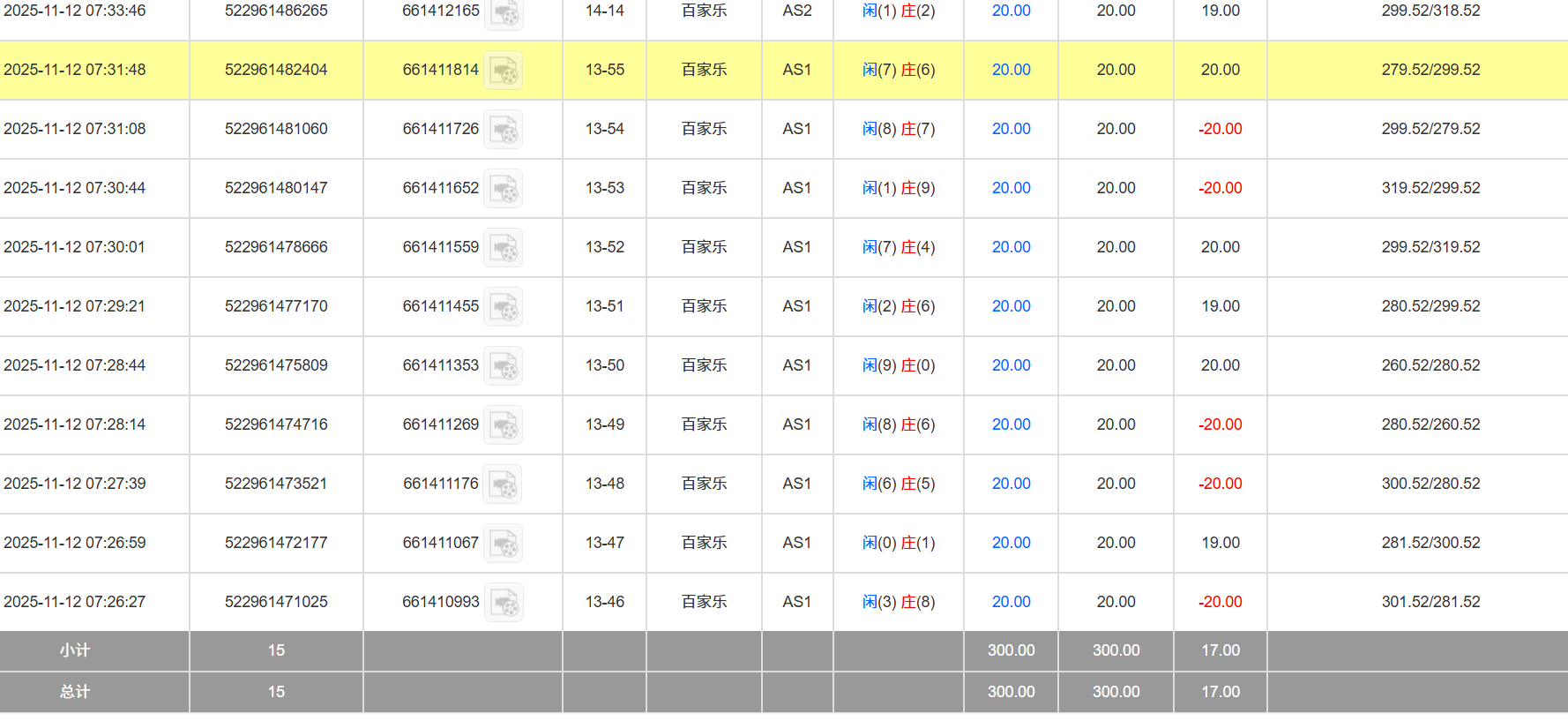
Task: Open video replay for game 661411559
Action: [x=504, y=248]
